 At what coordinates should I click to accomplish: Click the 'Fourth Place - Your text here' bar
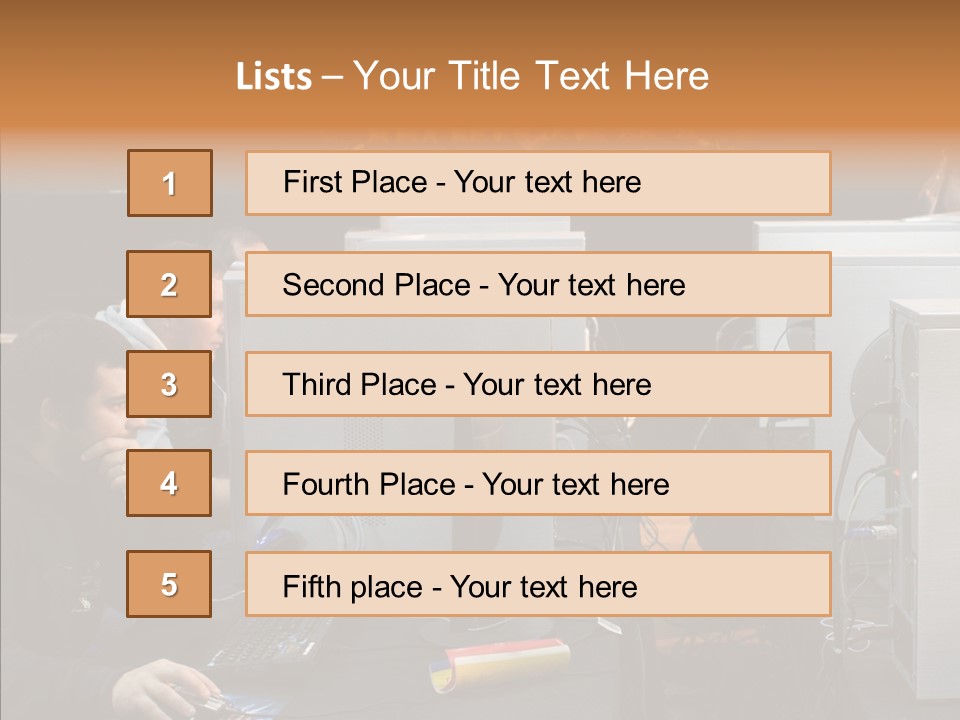coord(538,483)
